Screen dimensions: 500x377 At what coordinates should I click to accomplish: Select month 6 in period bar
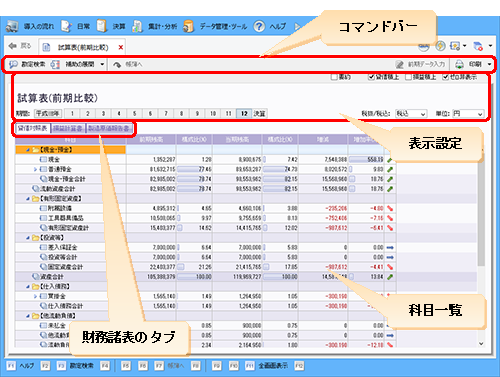click(150, 114)
